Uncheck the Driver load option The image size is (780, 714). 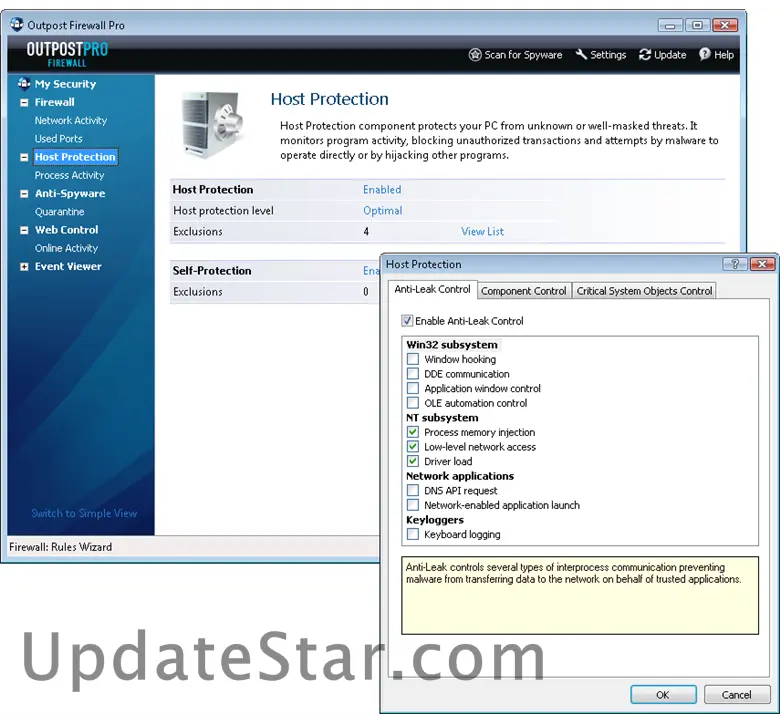(413, 461)
